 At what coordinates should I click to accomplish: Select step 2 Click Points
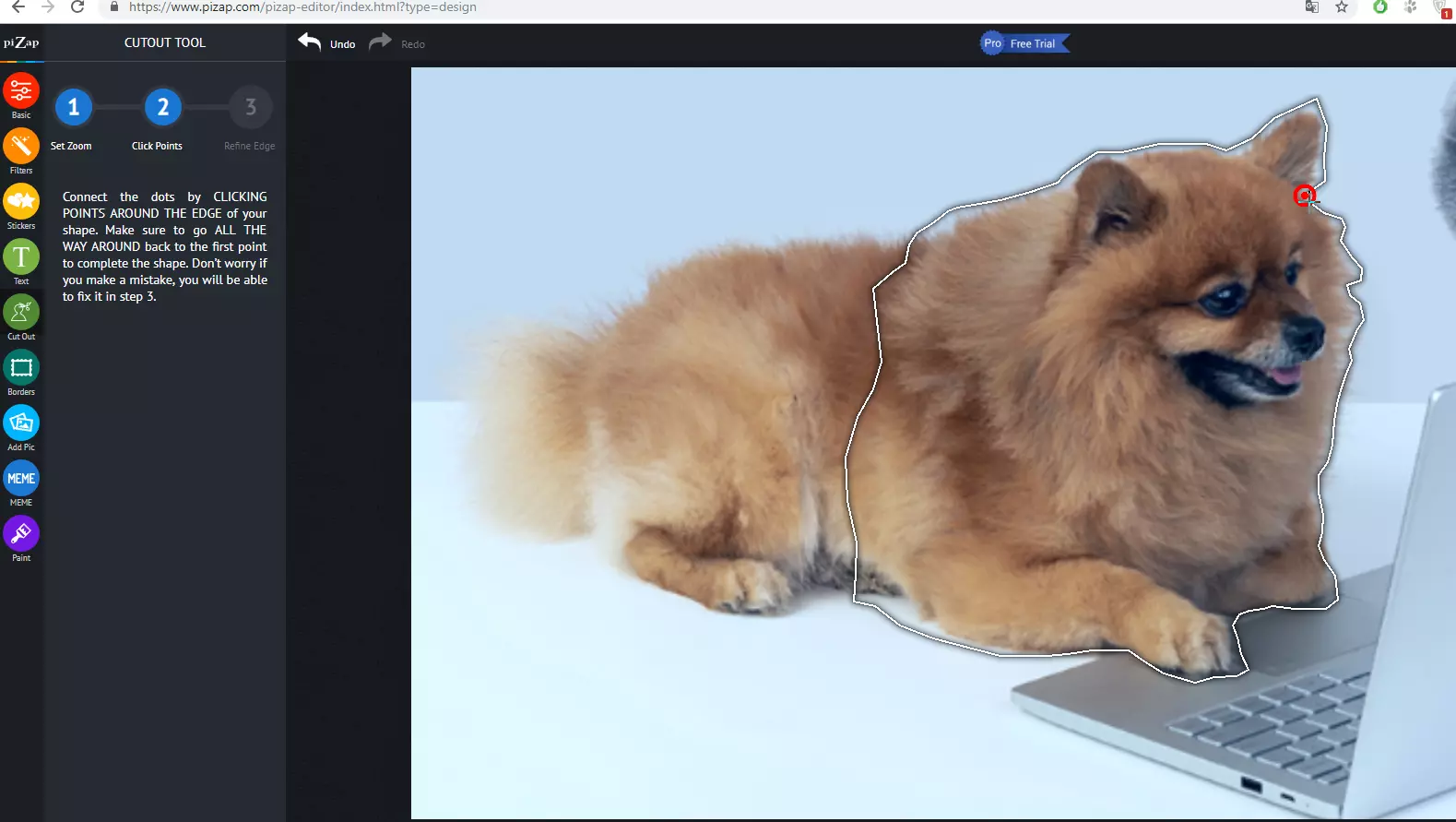[162, 107]
